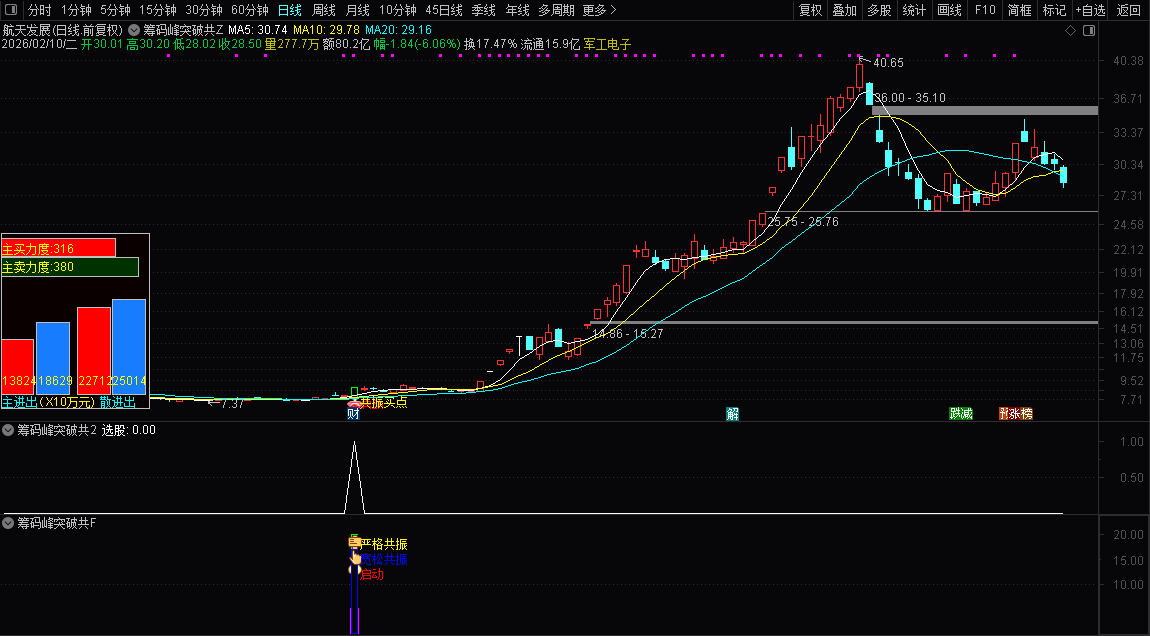
Task: Click the 选股: 0.00 indicator value
Action: click(x=128, y=430)
